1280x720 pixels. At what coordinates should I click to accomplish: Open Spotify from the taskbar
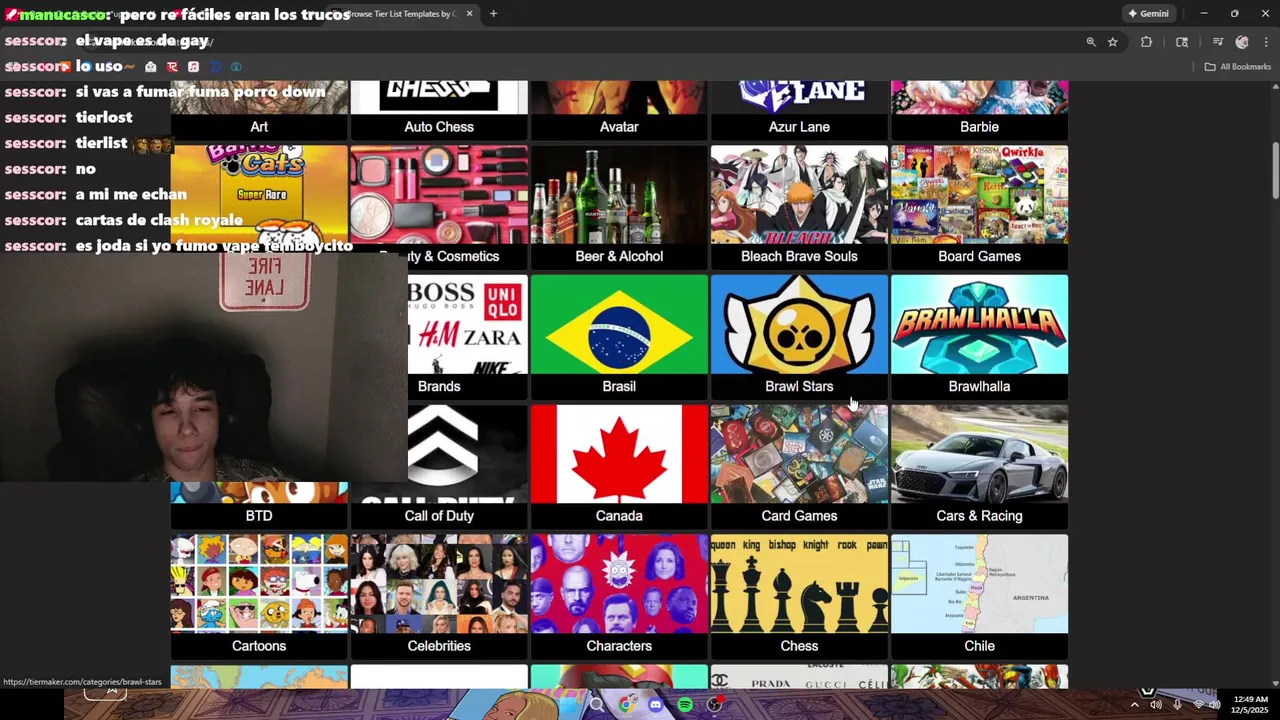pyautogui.click(x=685, y=705)
